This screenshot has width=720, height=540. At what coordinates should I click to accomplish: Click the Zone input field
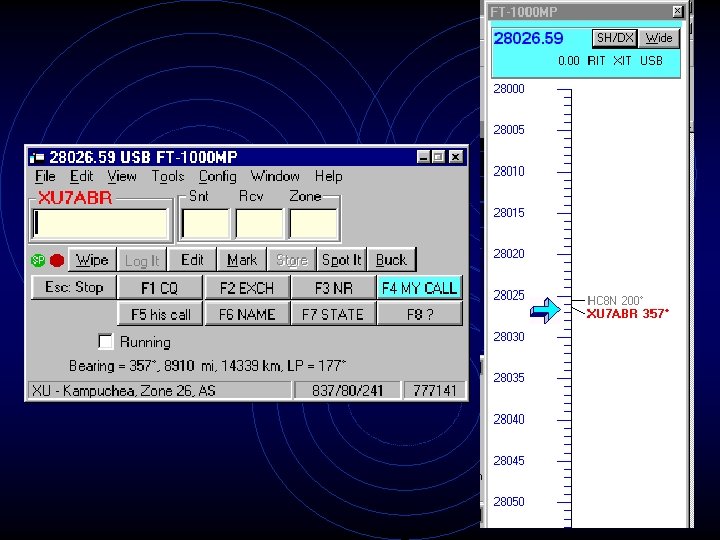pos(314,224)
